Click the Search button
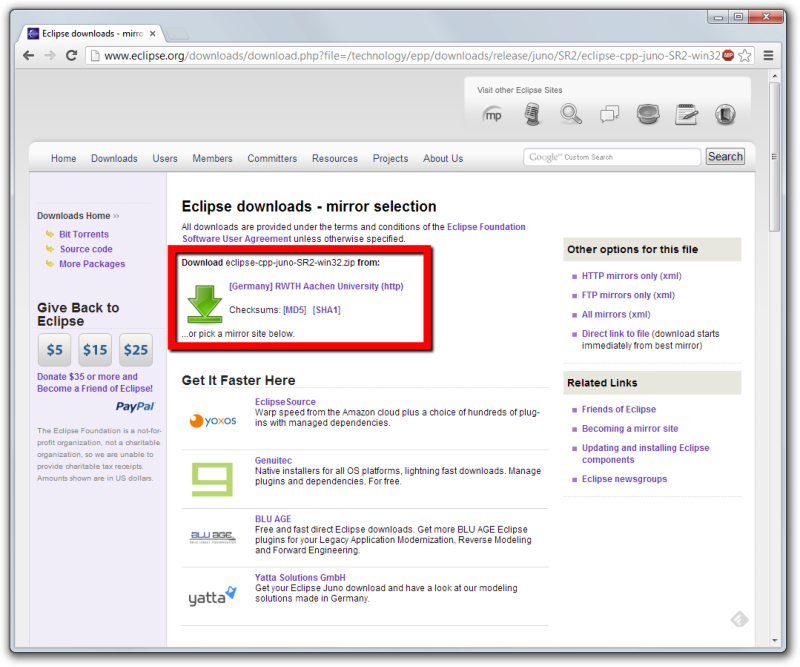The image size is (800, 667). point(725,157)
